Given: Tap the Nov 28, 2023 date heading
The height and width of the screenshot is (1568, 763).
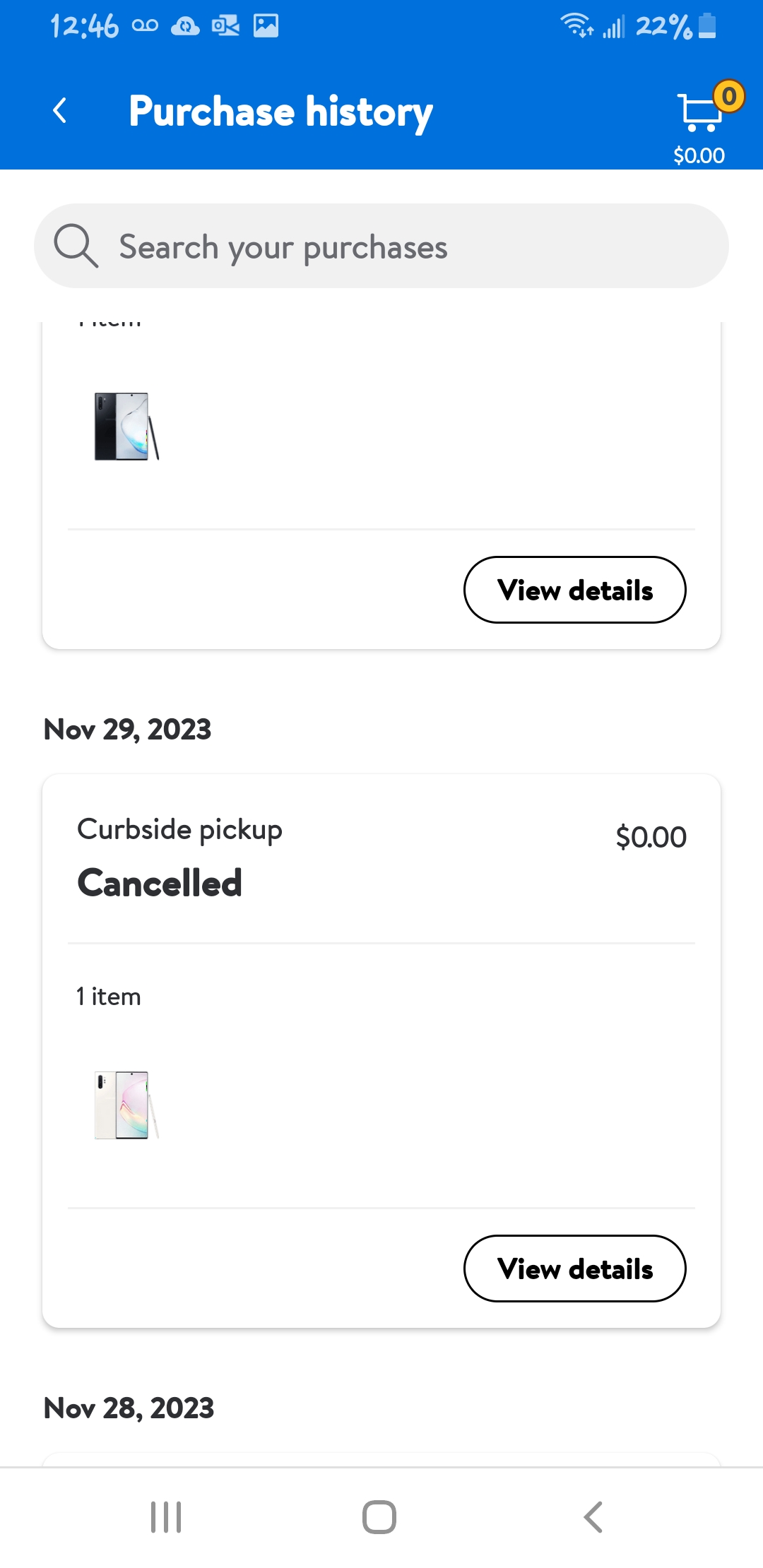Looking at the screenshot, I should pos(129,1408).
